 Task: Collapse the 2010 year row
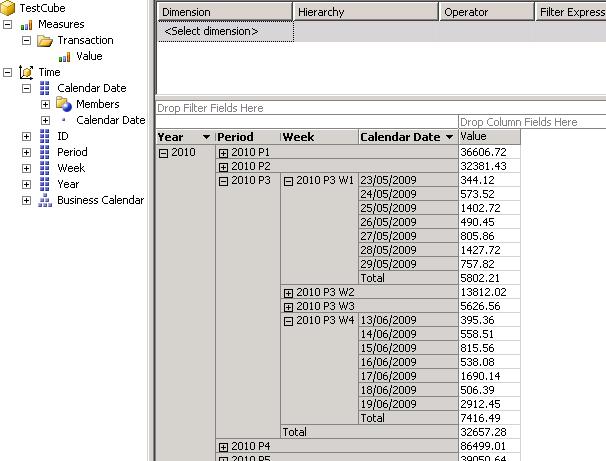pyautogui.click(x=163, y=153)
